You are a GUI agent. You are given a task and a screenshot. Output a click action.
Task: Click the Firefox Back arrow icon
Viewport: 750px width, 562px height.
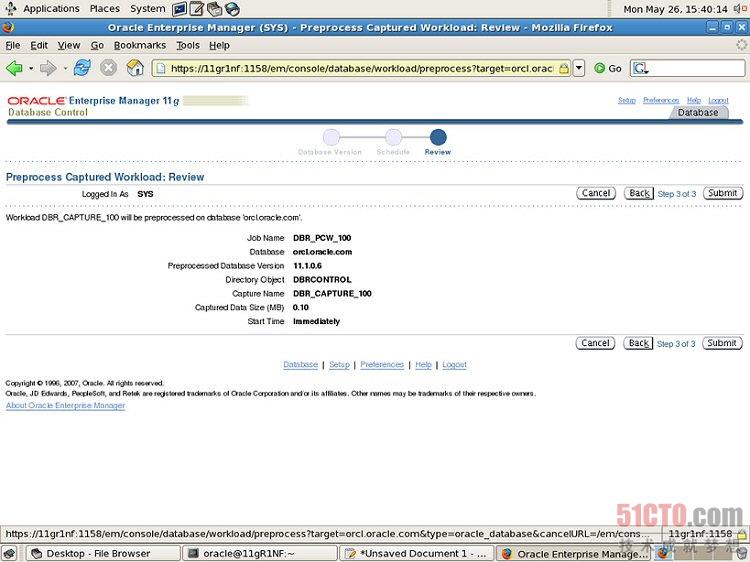[x=14, y=68]
